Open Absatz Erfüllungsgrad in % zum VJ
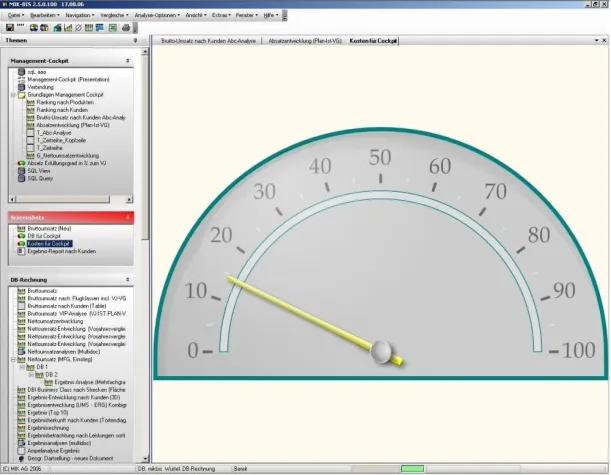The width and height of the screenshot is (611, 475). pos(66,163)
